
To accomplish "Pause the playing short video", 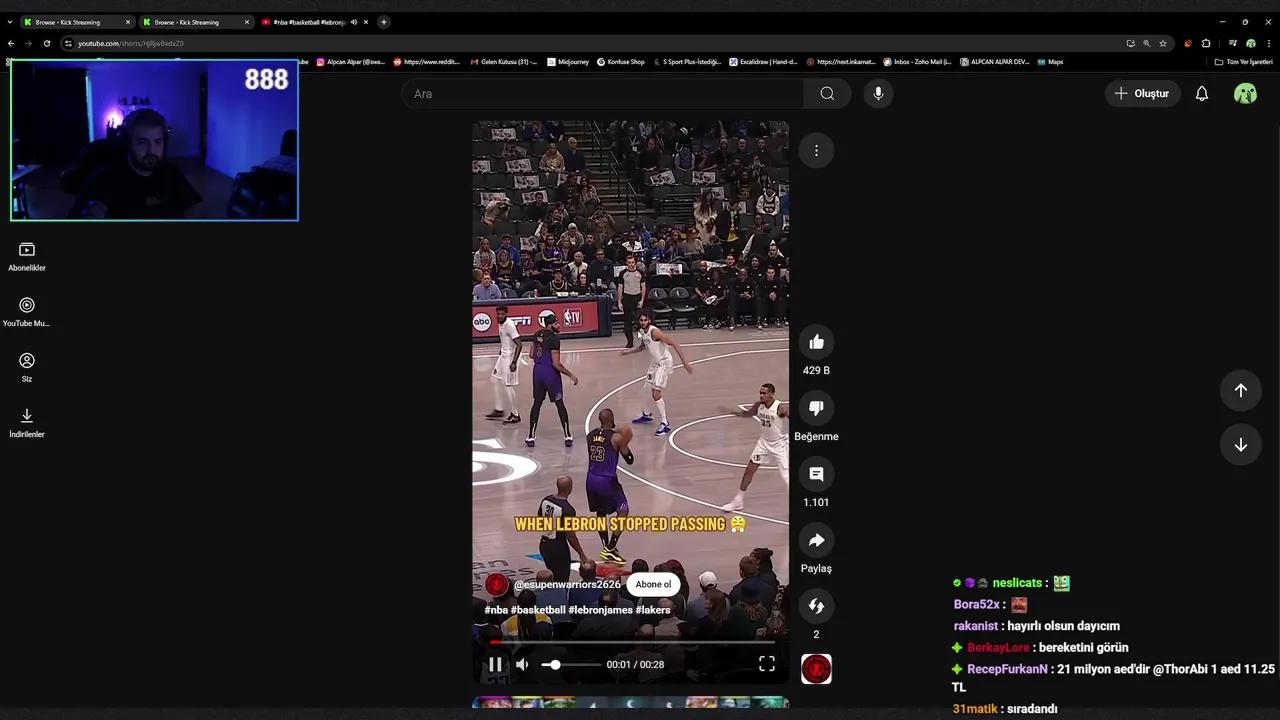I will tap(495, 664).
